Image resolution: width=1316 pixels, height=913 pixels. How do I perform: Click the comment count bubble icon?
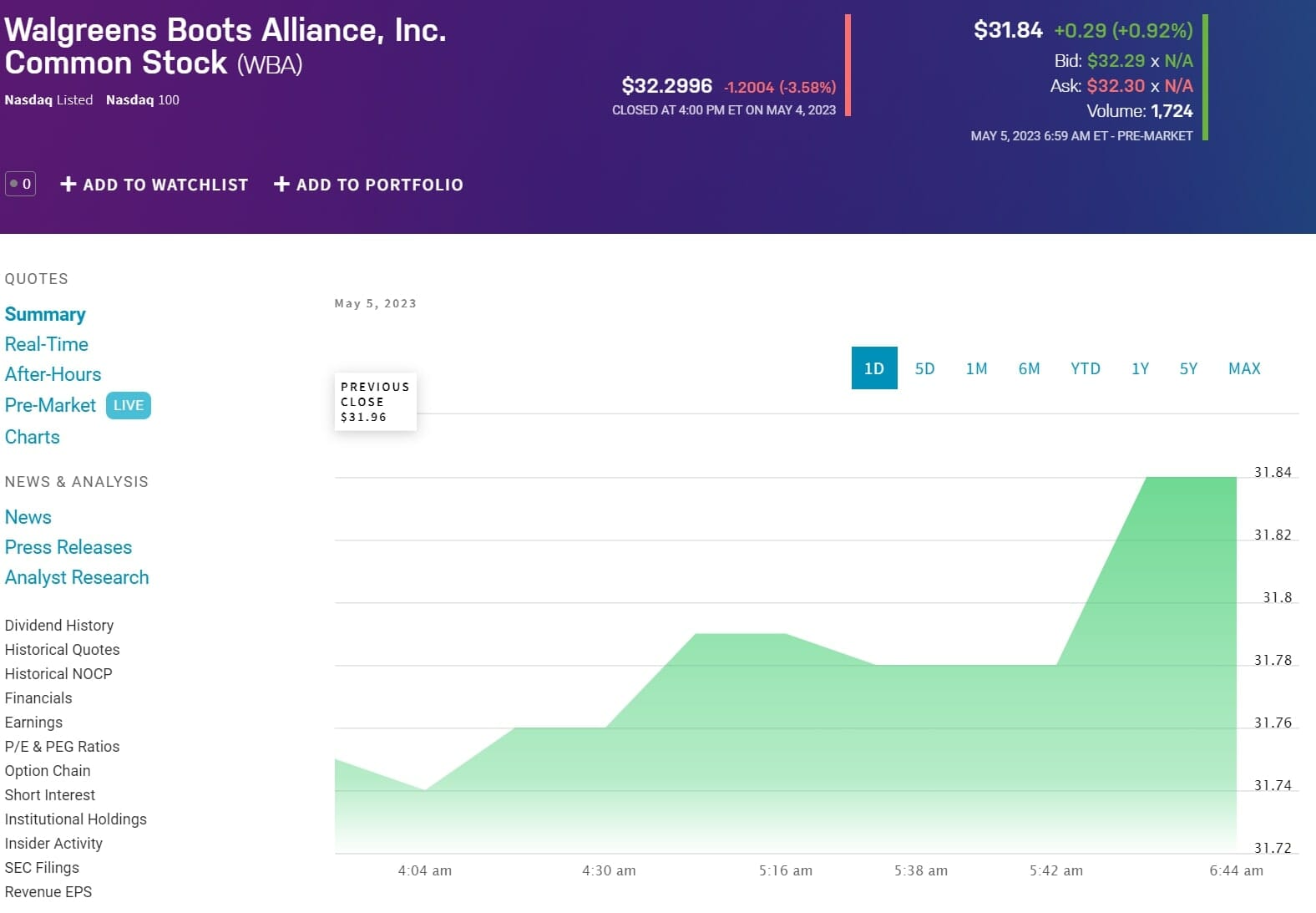point(20,184)
